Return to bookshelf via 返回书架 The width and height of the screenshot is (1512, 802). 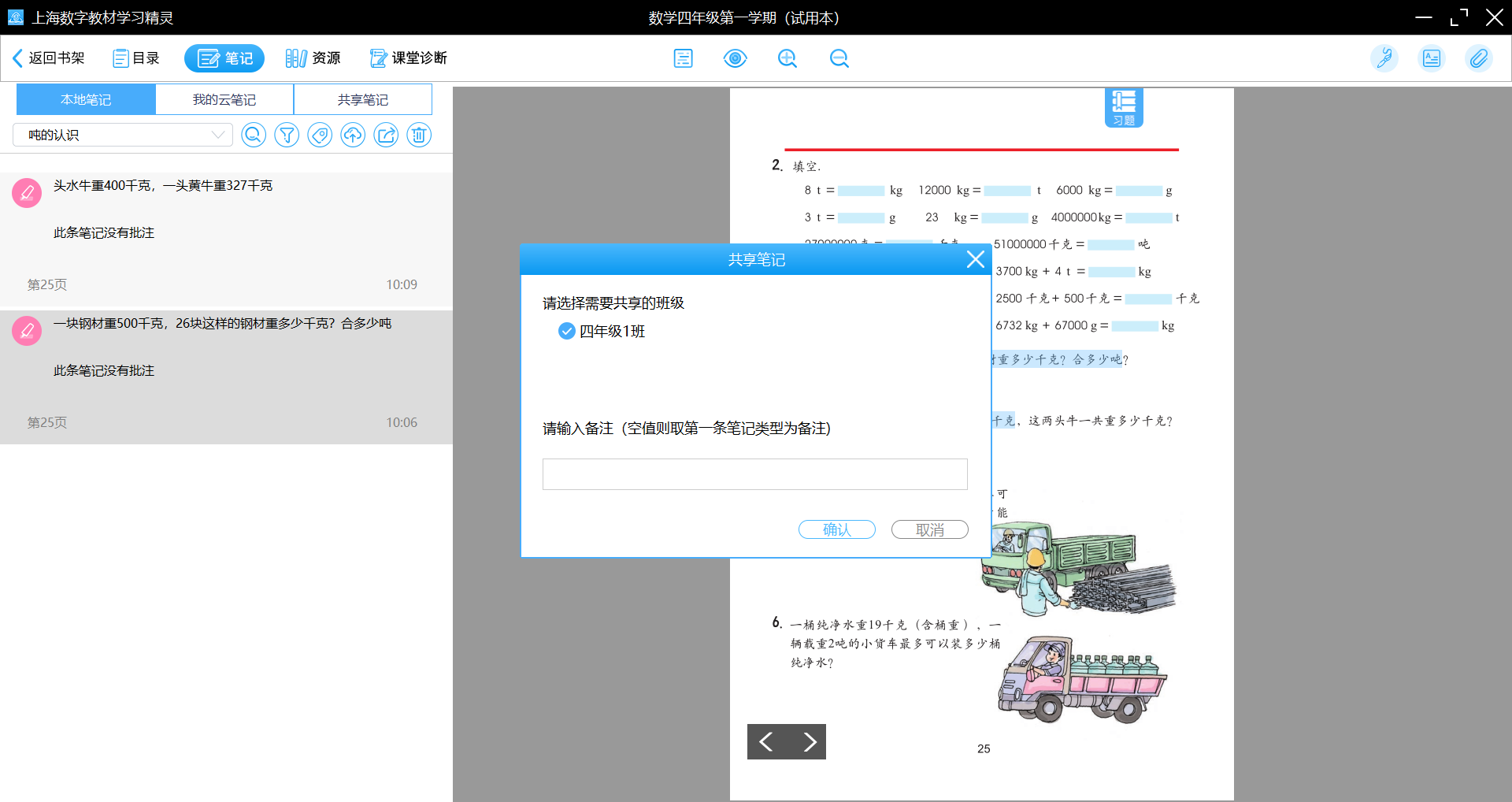[x=49, y=58]
